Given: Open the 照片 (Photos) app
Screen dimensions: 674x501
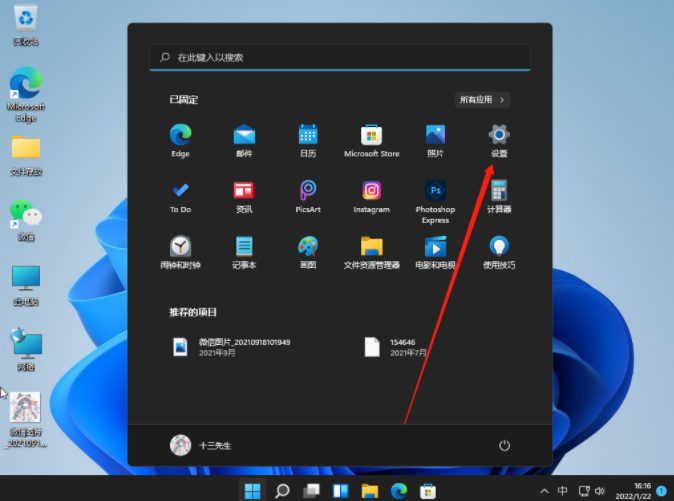Looking at the screenshot, I should coord(435,135).
